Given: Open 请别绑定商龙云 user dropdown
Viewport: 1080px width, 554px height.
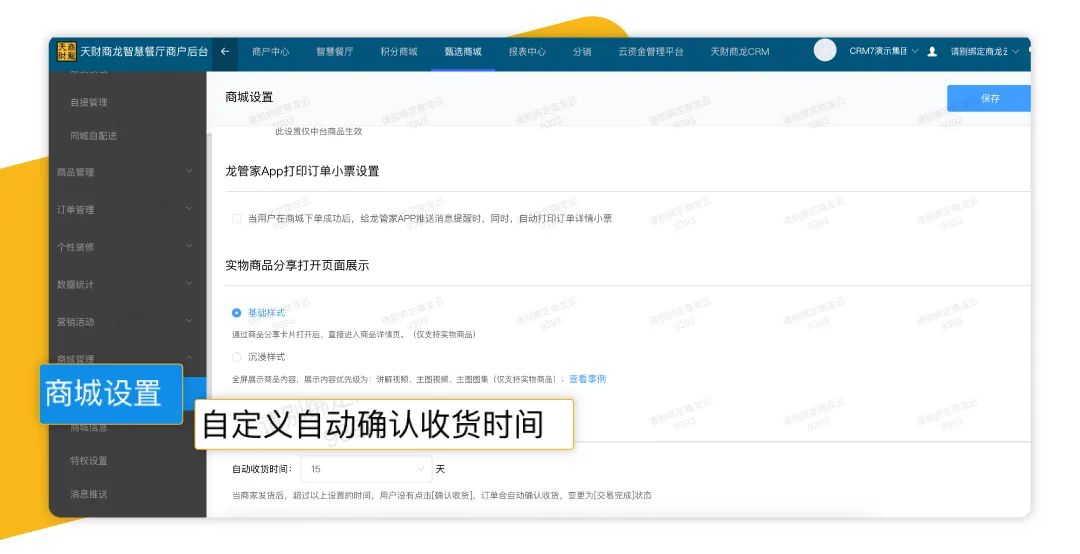Looking at the screenshot, I should (984, 52).
